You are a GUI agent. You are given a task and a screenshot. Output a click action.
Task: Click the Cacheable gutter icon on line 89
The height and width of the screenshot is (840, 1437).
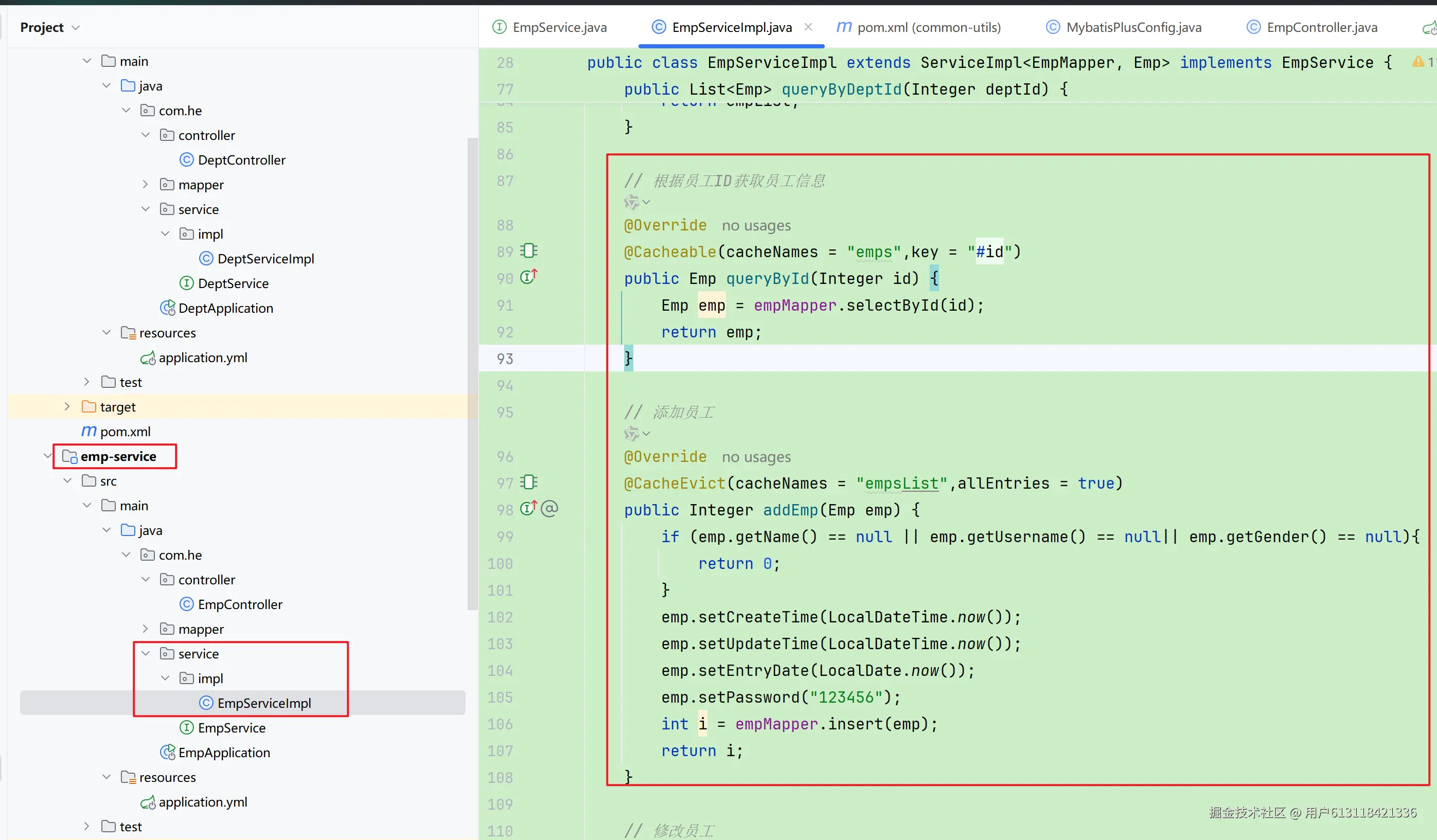coord(529,251)
